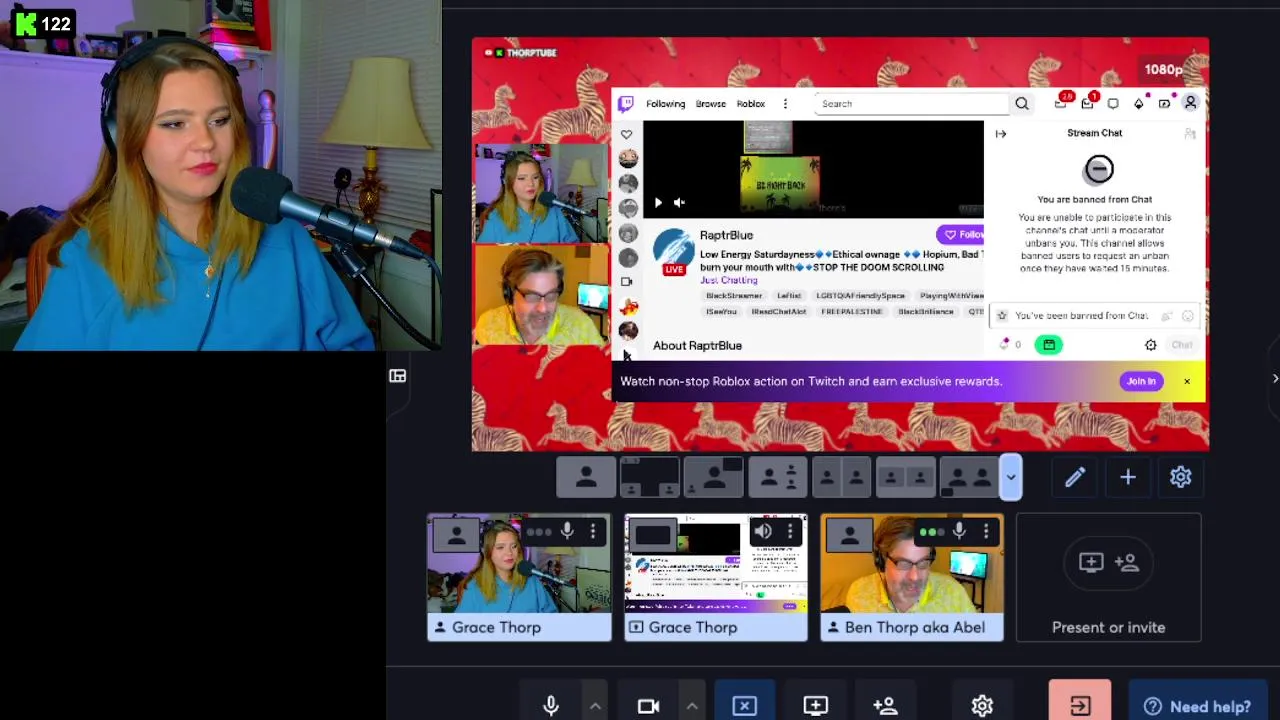The image size is (1280, 720).
Task: Click the FREEPALESTINE tag
Action: pyautogui.click(x=852, y=312)
